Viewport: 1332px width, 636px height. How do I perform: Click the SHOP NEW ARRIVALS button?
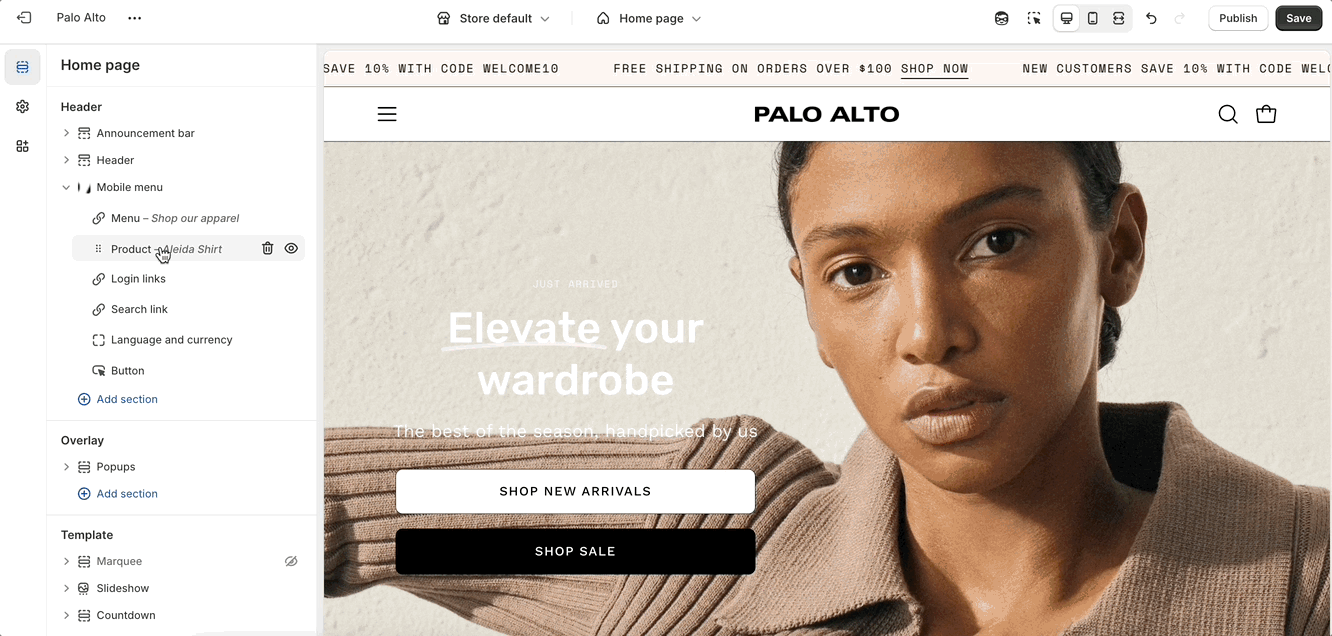(575, 491)
